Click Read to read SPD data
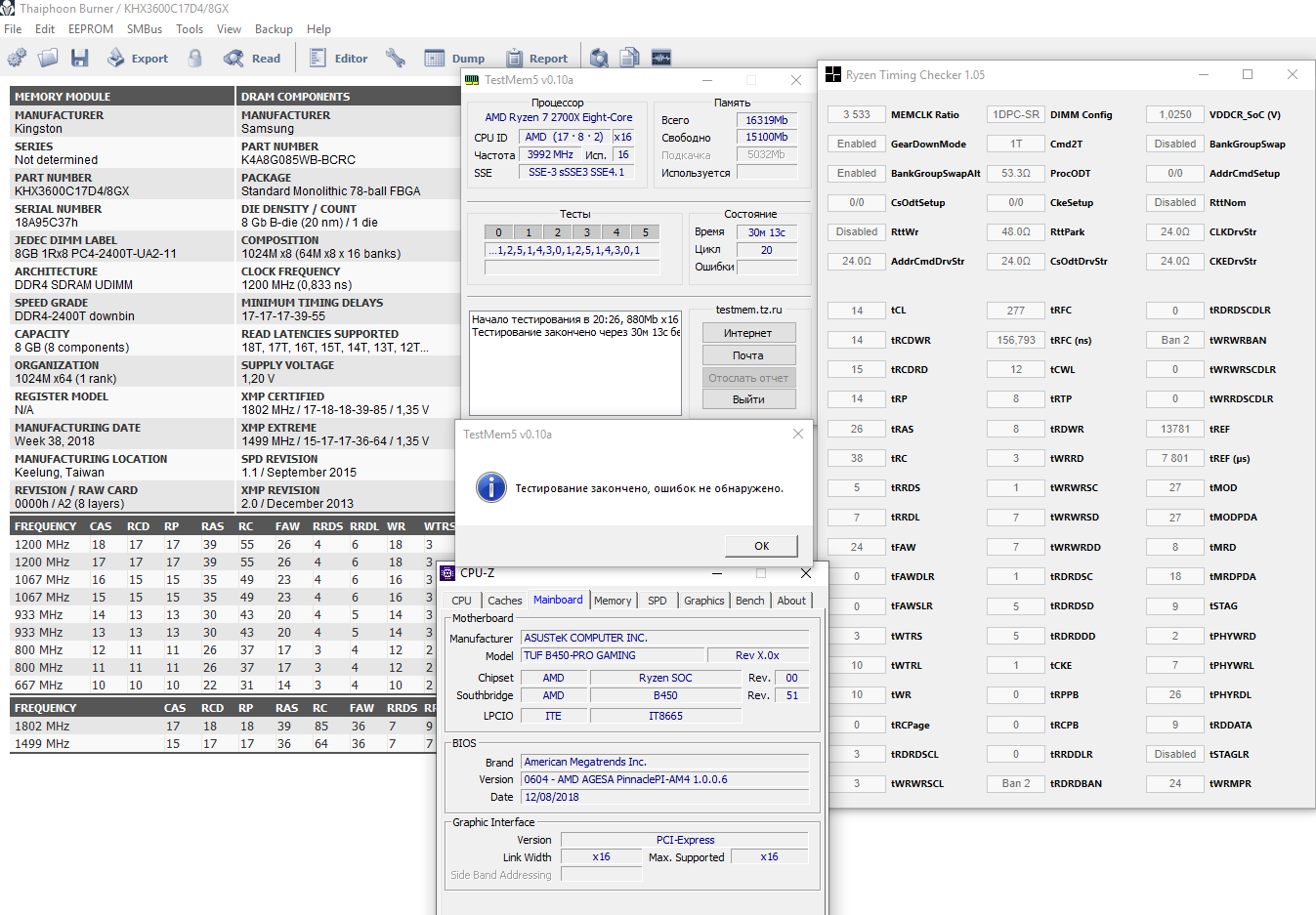The height and width of the screenshot is (915, 1316). point(252,59)
